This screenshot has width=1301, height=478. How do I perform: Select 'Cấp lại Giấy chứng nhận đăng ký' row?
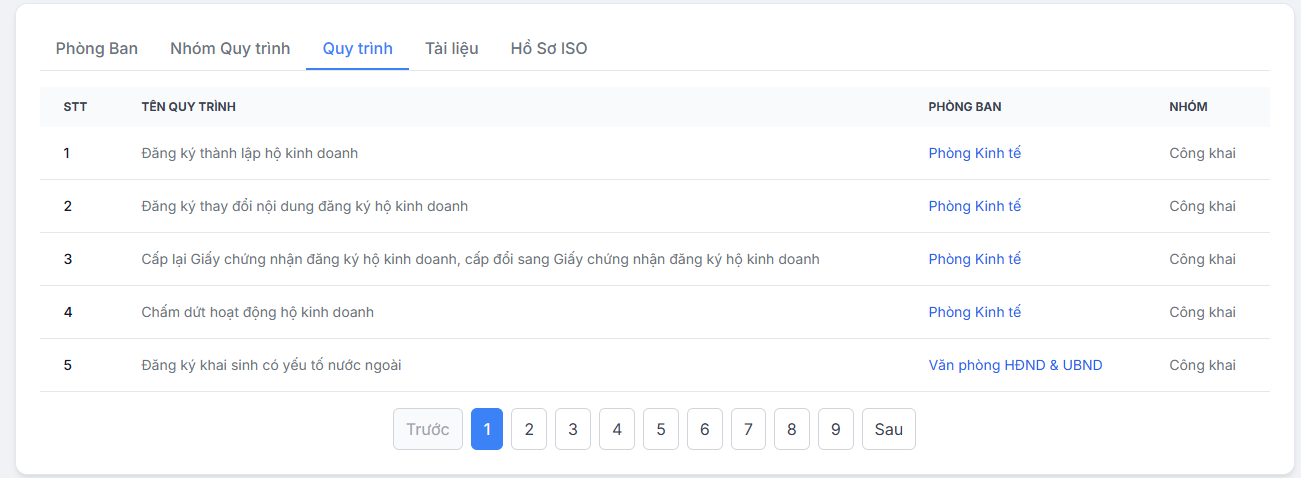click(655, 259)
